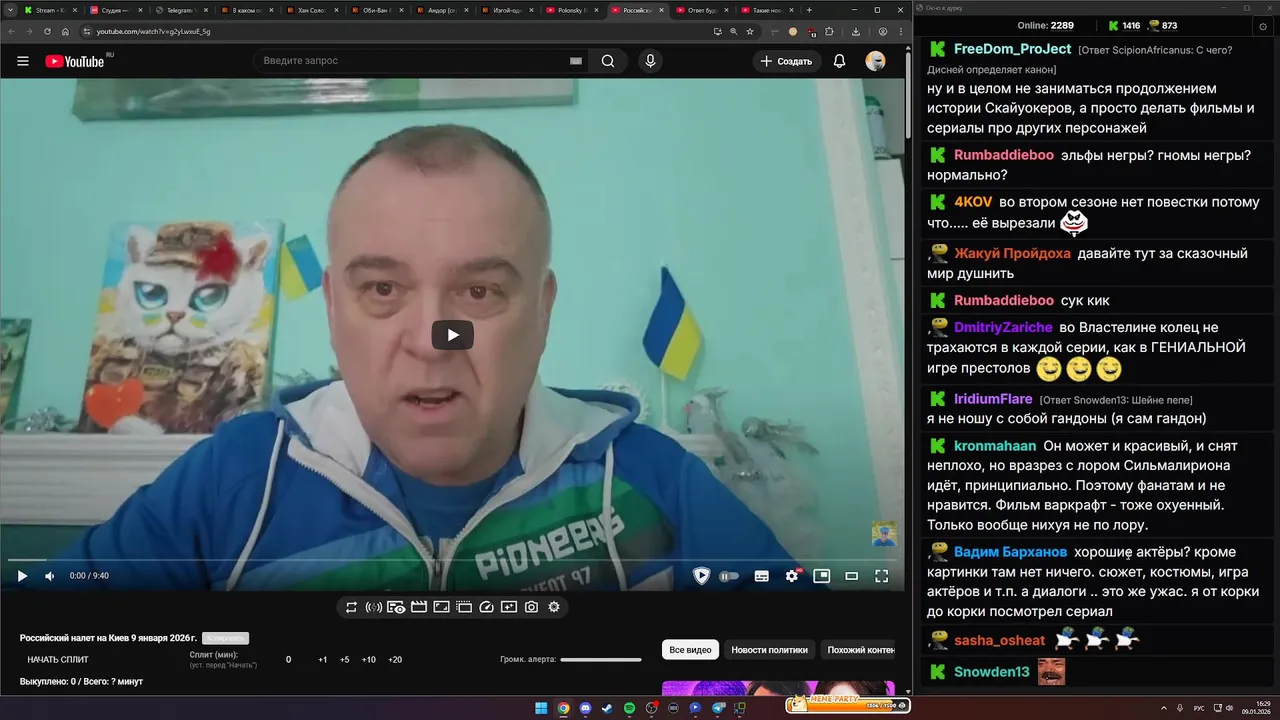1280x720 pixels.
Task: Switch to the 'Telegram' browser tab
Action: coord(180,10)
